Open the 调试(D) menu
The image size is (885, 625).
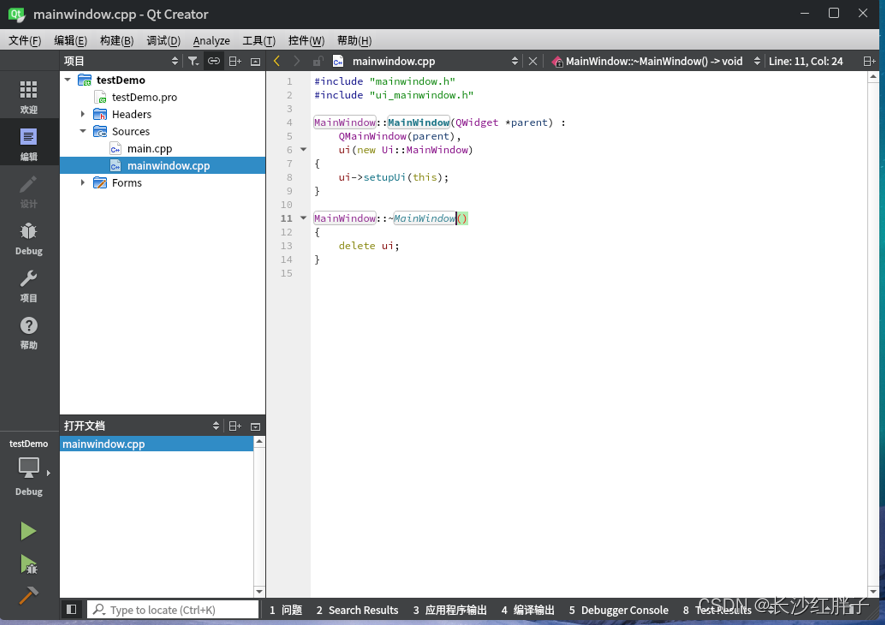click(163, 41)
